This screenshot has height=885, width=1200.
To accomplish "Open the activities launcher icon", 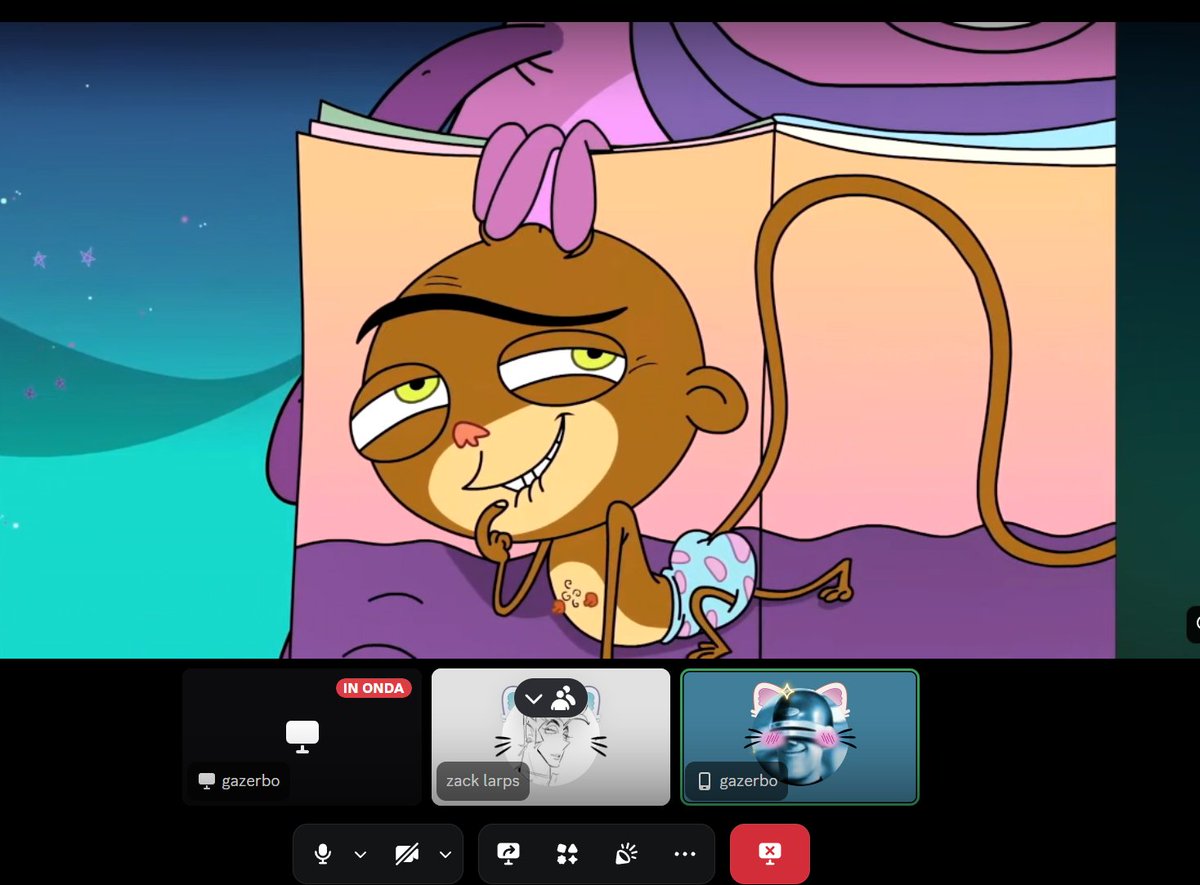I will click(x=567, y=854).
